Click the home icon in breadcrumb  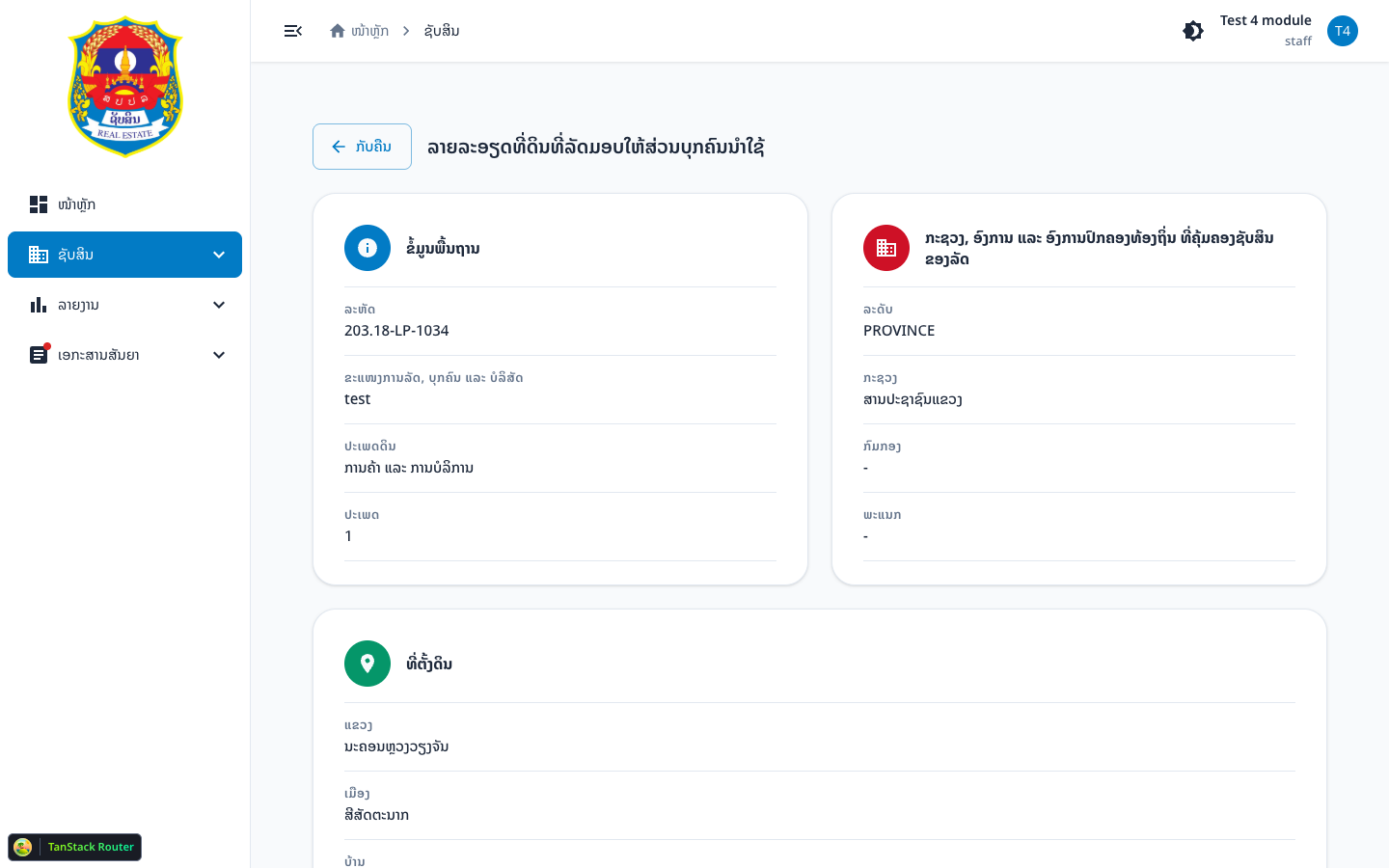[x=338, y=31]
